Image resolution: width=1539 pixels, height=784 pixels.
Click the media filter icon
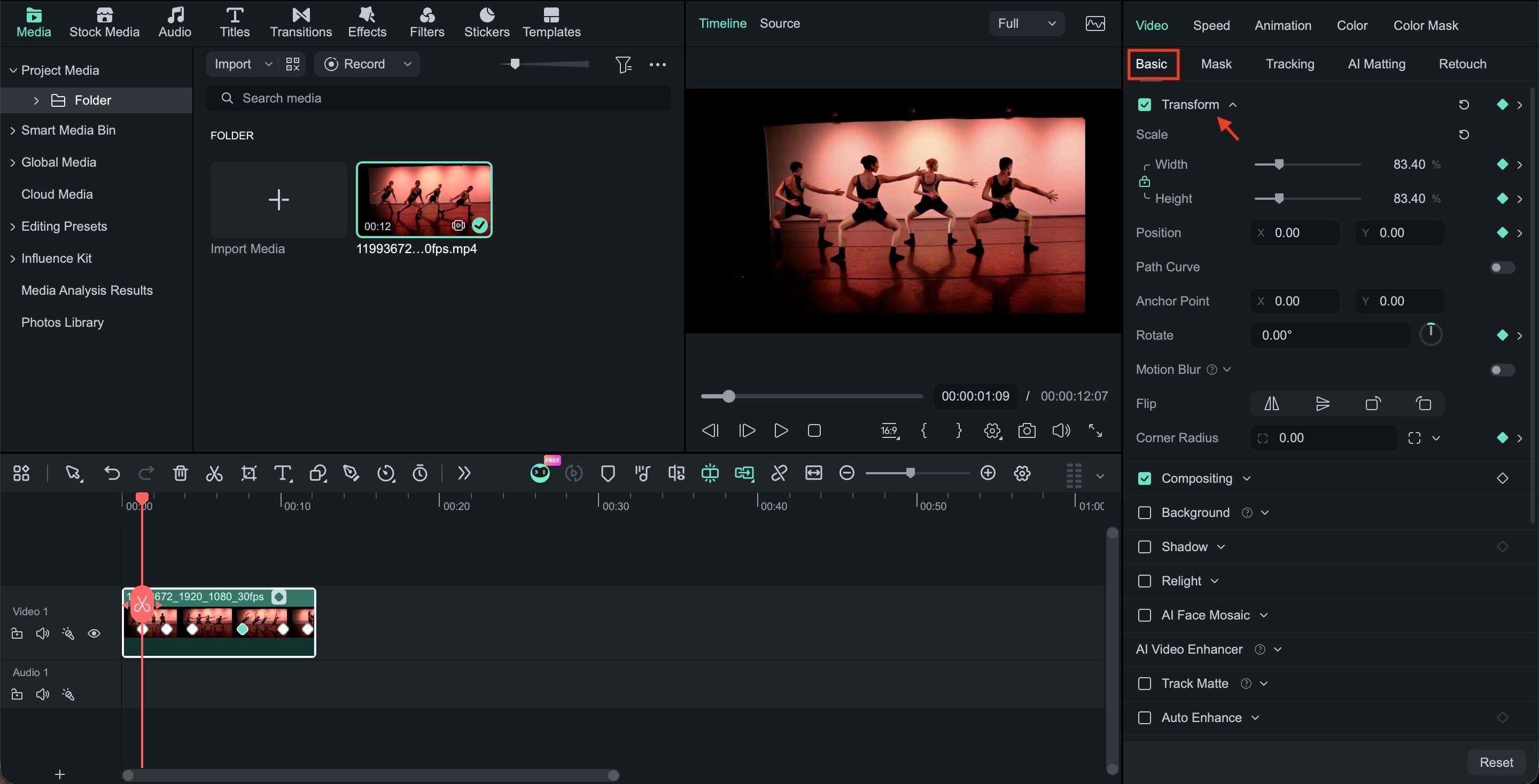[623, 65]
